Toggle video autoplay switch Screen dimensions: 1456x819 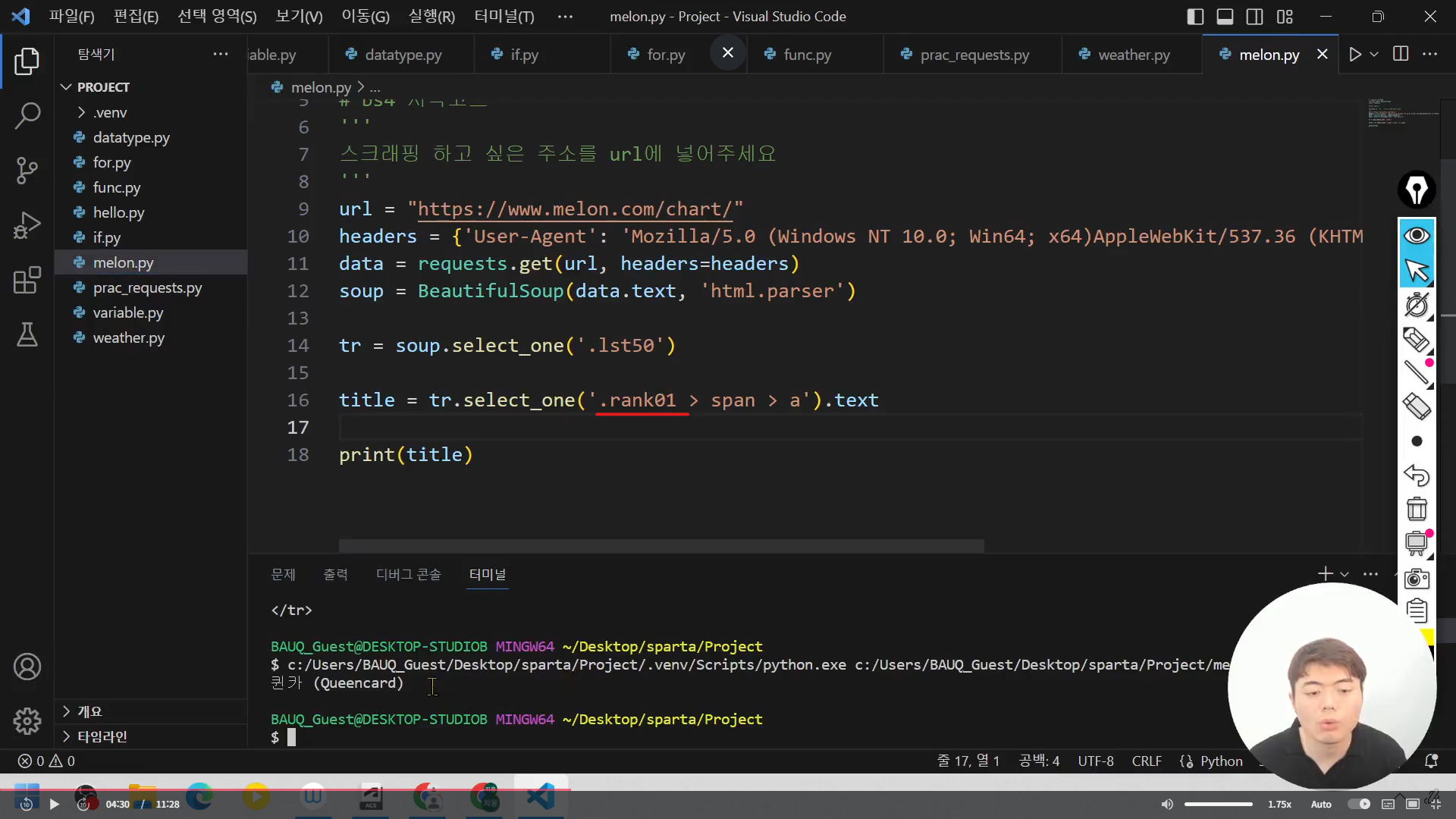click(1359, 804)
